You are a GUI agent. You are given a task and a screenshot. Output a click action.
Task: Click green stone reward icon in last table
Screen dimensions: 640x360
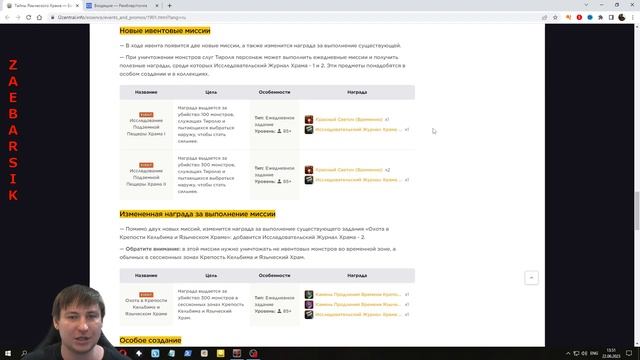[309, 294]
